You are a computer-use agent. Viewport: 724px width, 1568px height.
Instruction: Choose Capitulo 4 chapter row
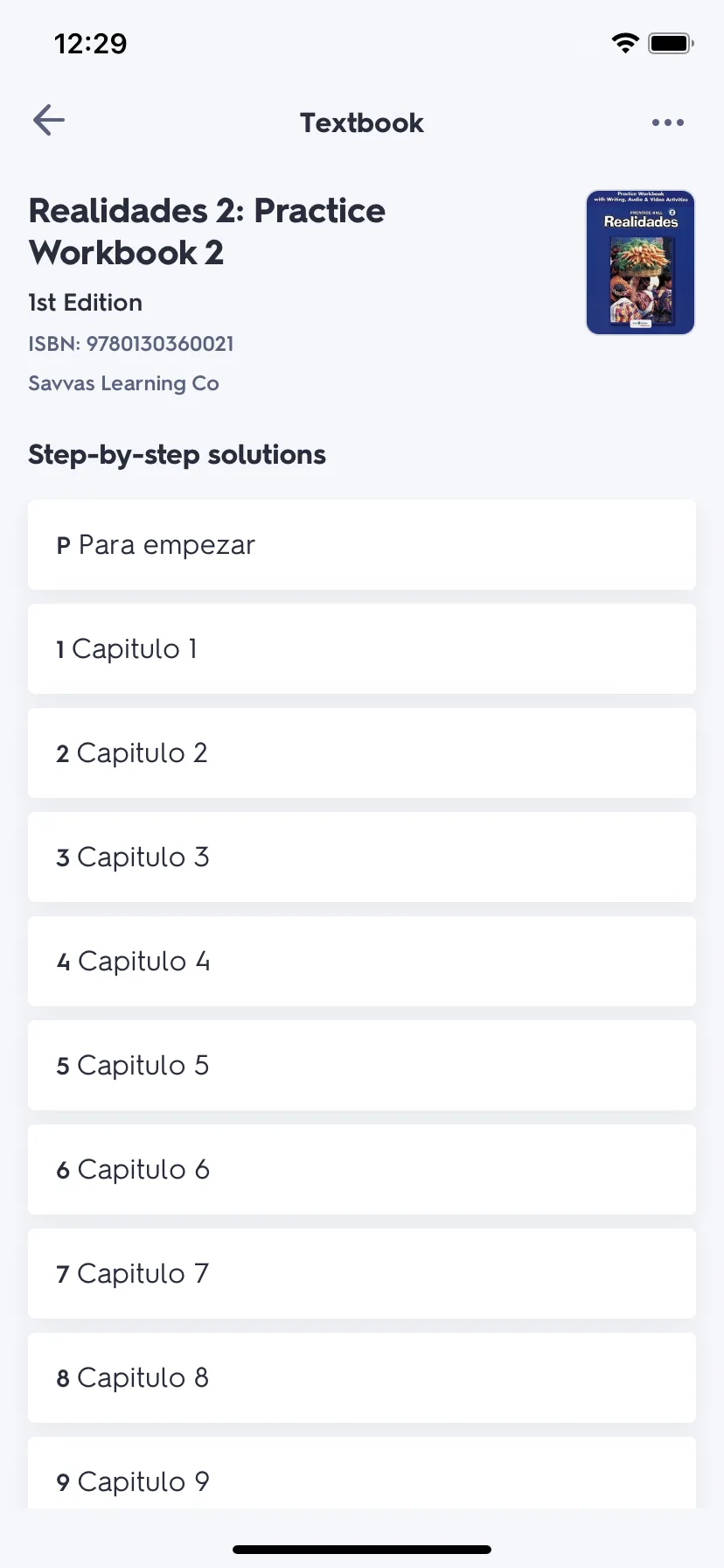tap(362, 962)
